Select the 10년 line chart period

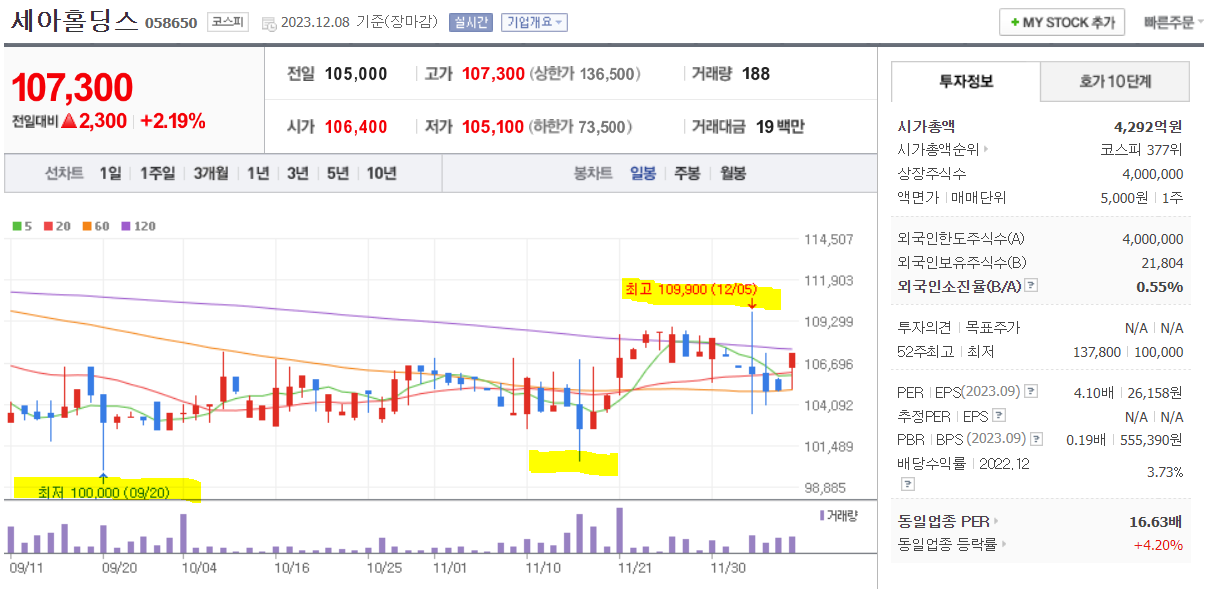coord(381,173)
